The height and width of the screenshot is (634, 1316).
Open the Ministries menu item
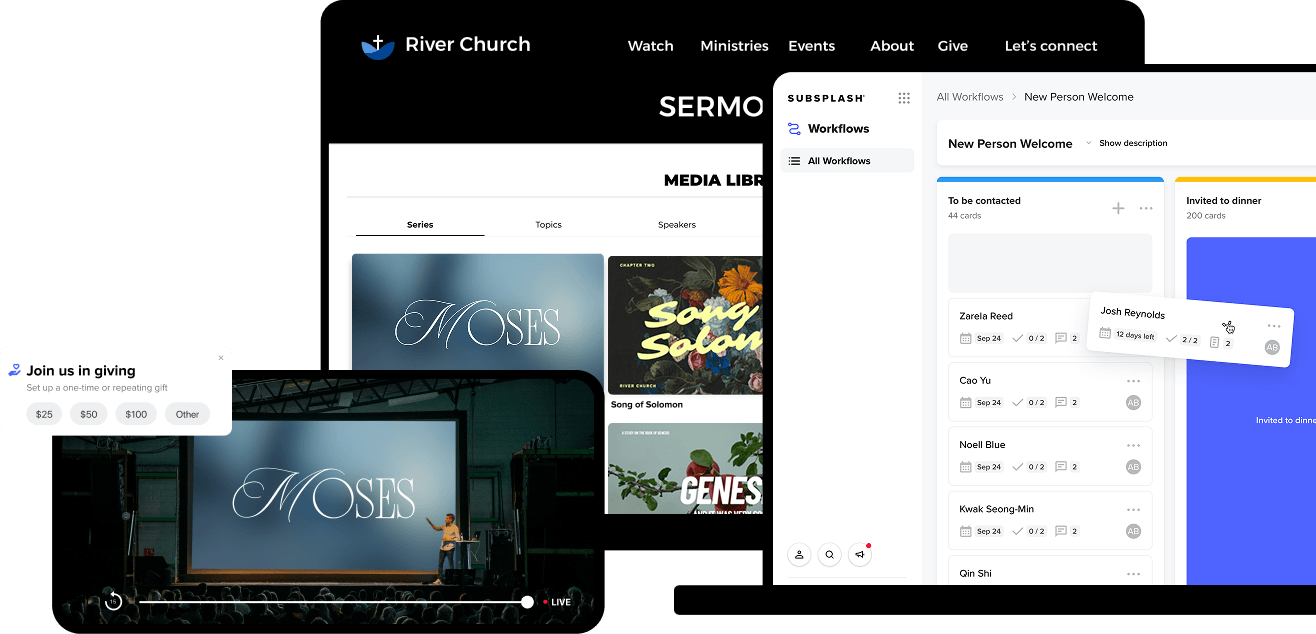(734, 46)
